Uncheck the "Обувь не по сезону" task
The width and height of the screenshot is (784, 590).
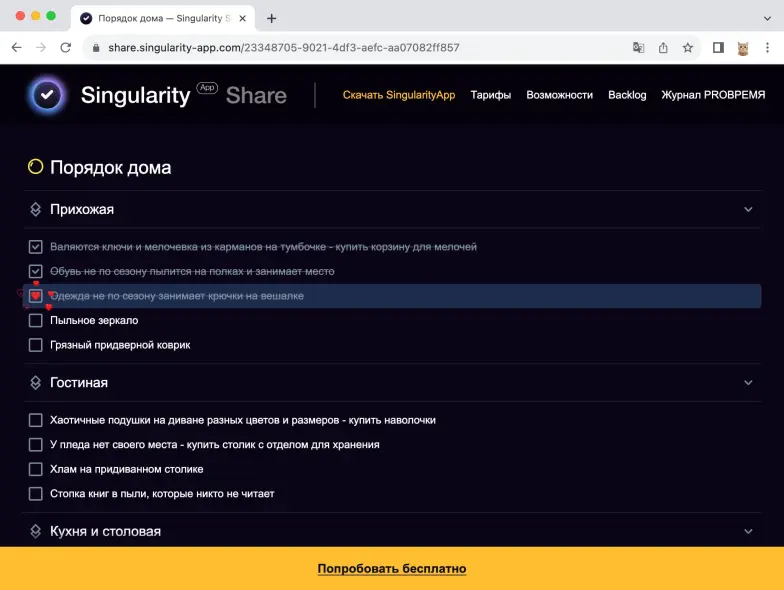point(36,271)
